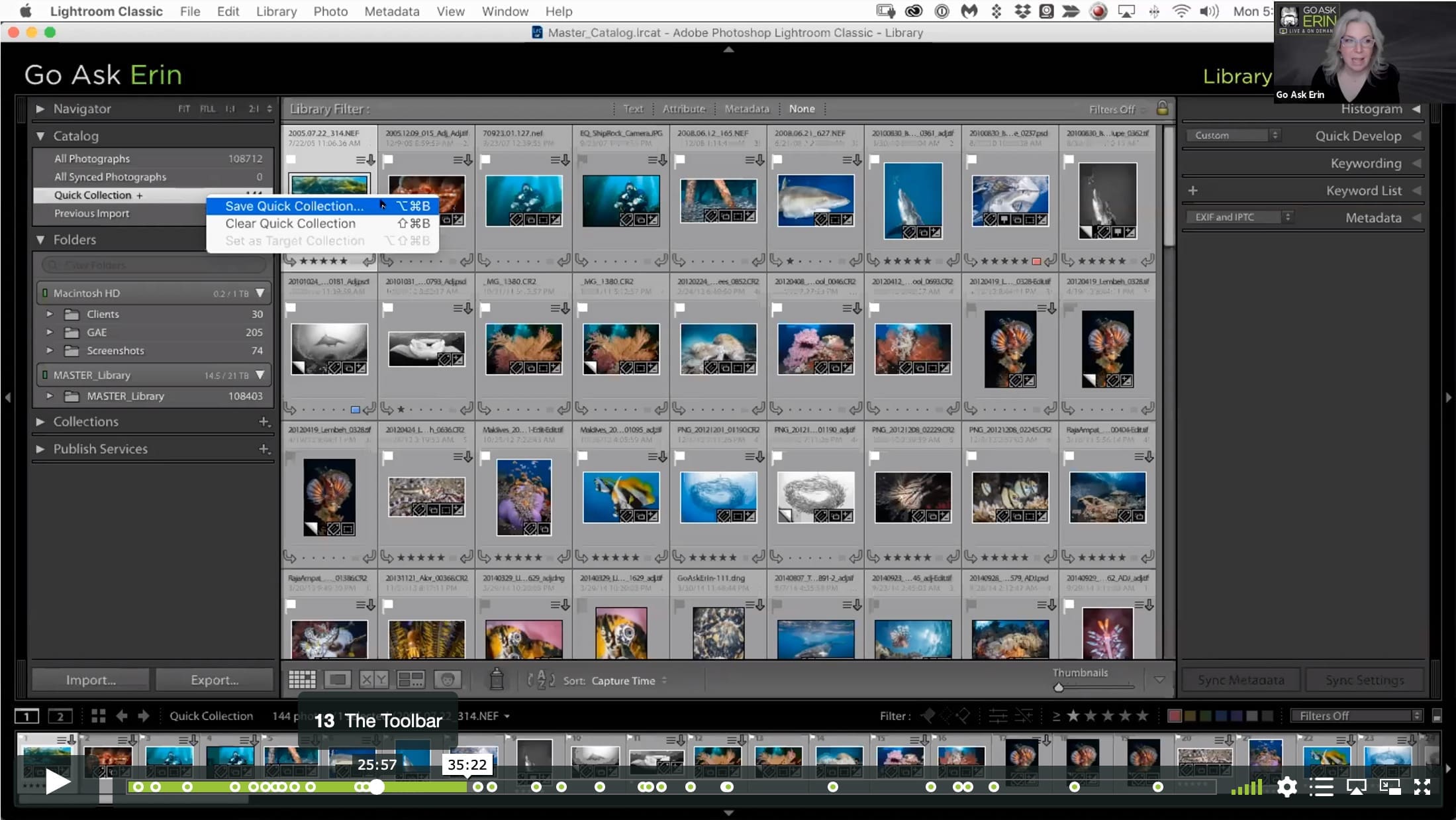The image size is (1456, 820).
Task: Click the Painter spray can tool
Action: click(x=497, y=679)
